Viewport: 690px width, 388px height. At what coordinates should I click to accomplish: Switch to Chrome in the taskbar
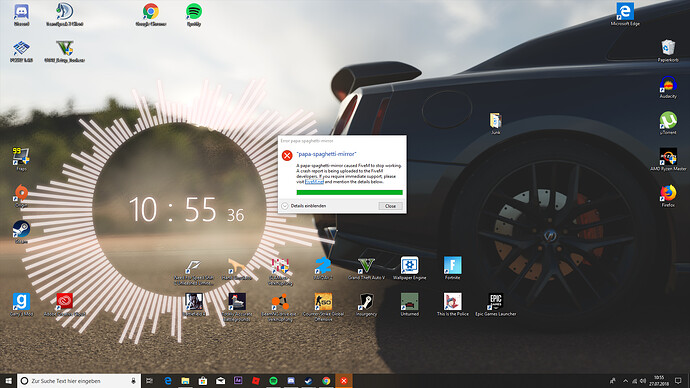(x=326, y=381)
